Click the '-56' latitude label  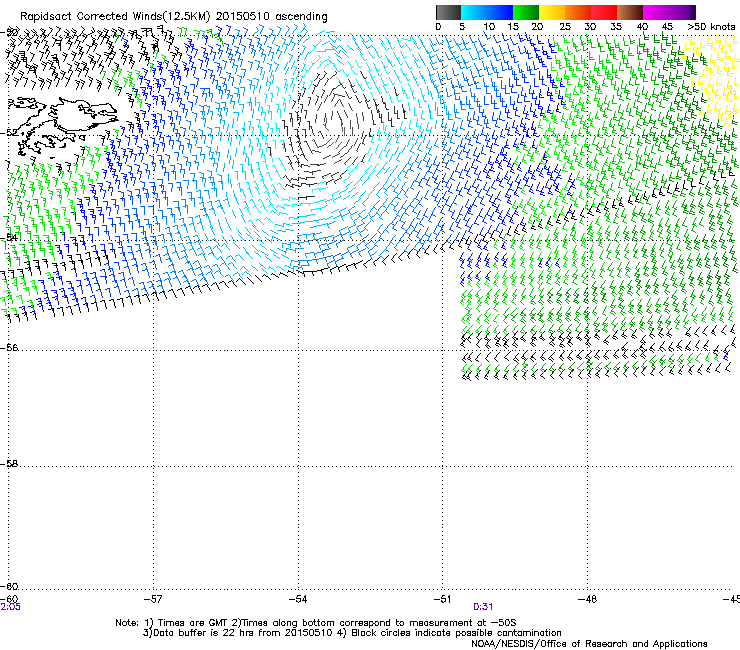pyautogui.click(x=9, y=348)
